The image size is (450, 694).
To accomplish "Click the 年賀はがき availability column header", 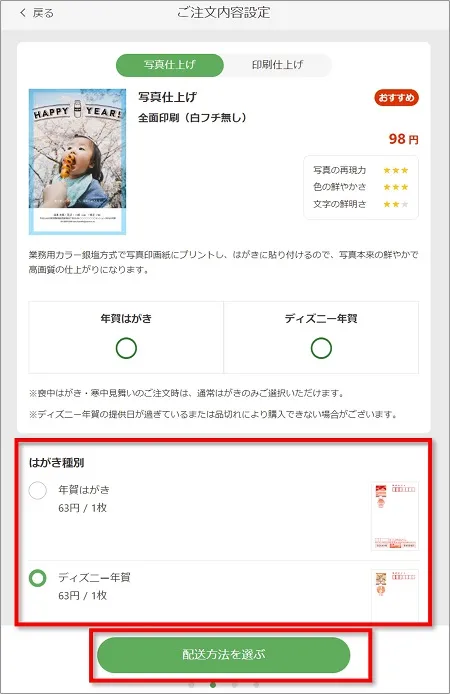I will pyautogui.click(x=126, y=318).
